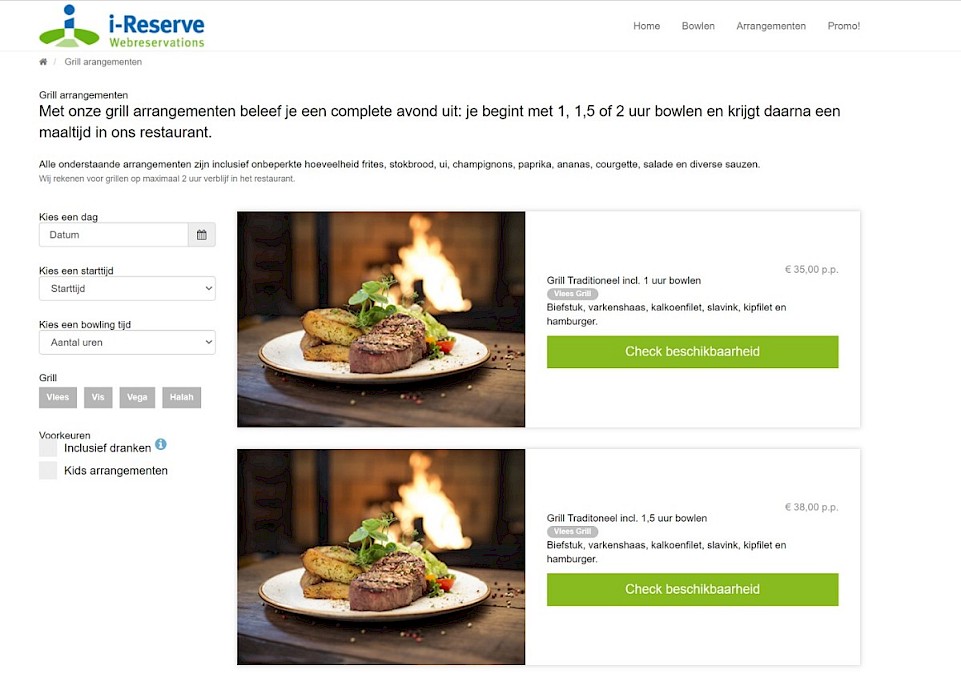Check the Kids arrangementen option

[x=48, y=471]
